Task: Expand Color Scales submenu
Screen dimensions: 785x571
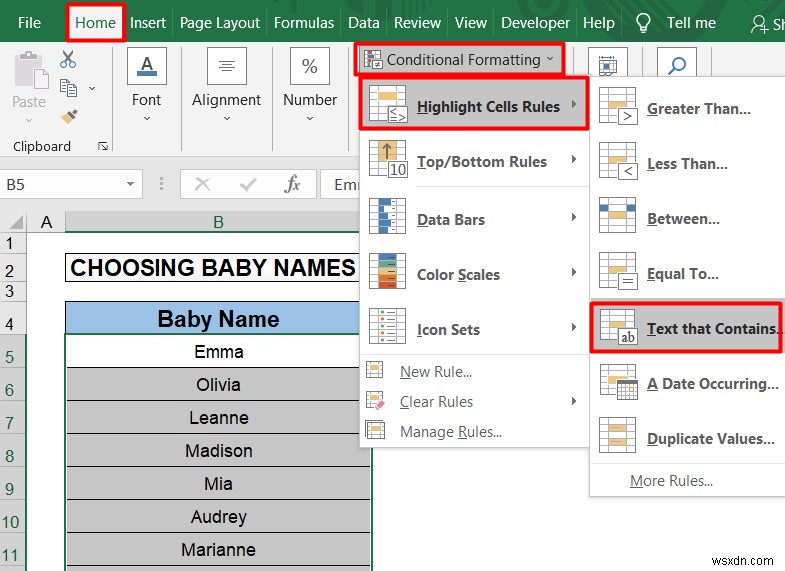Action: (x=474, y=274)
